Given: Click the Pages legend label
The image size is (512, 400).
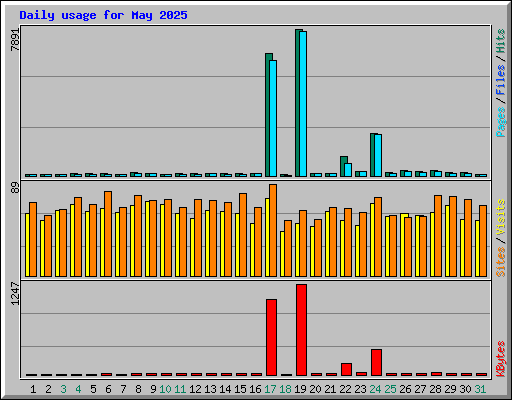Looking at the screenshot, I should click(x=501, y=122).
